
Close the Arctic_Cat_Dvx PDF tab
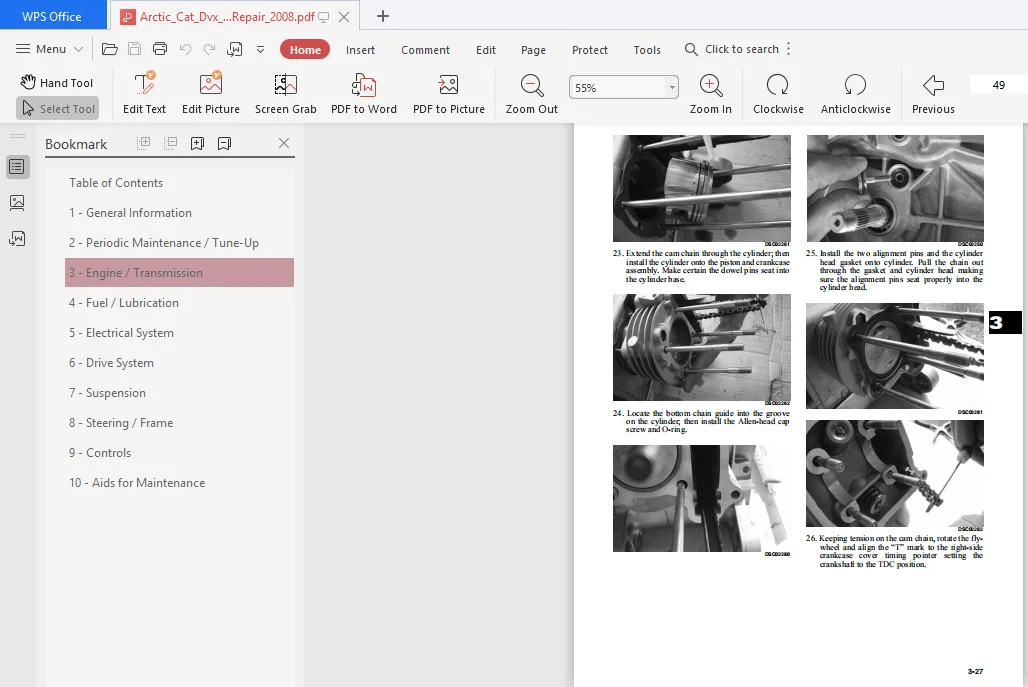tap(344, 17)
